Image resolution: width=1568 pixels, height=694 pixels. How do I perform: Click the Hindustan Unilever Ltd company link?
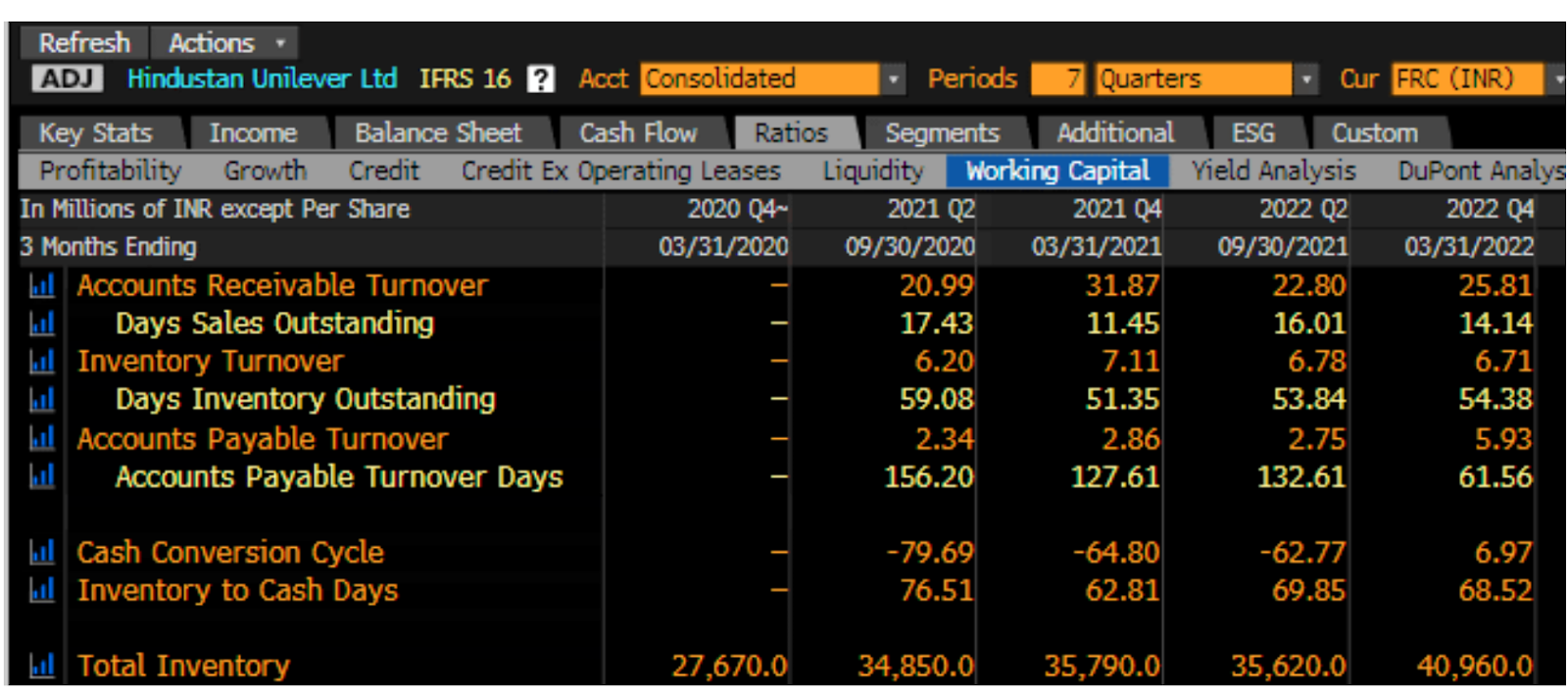click(263, 78)
